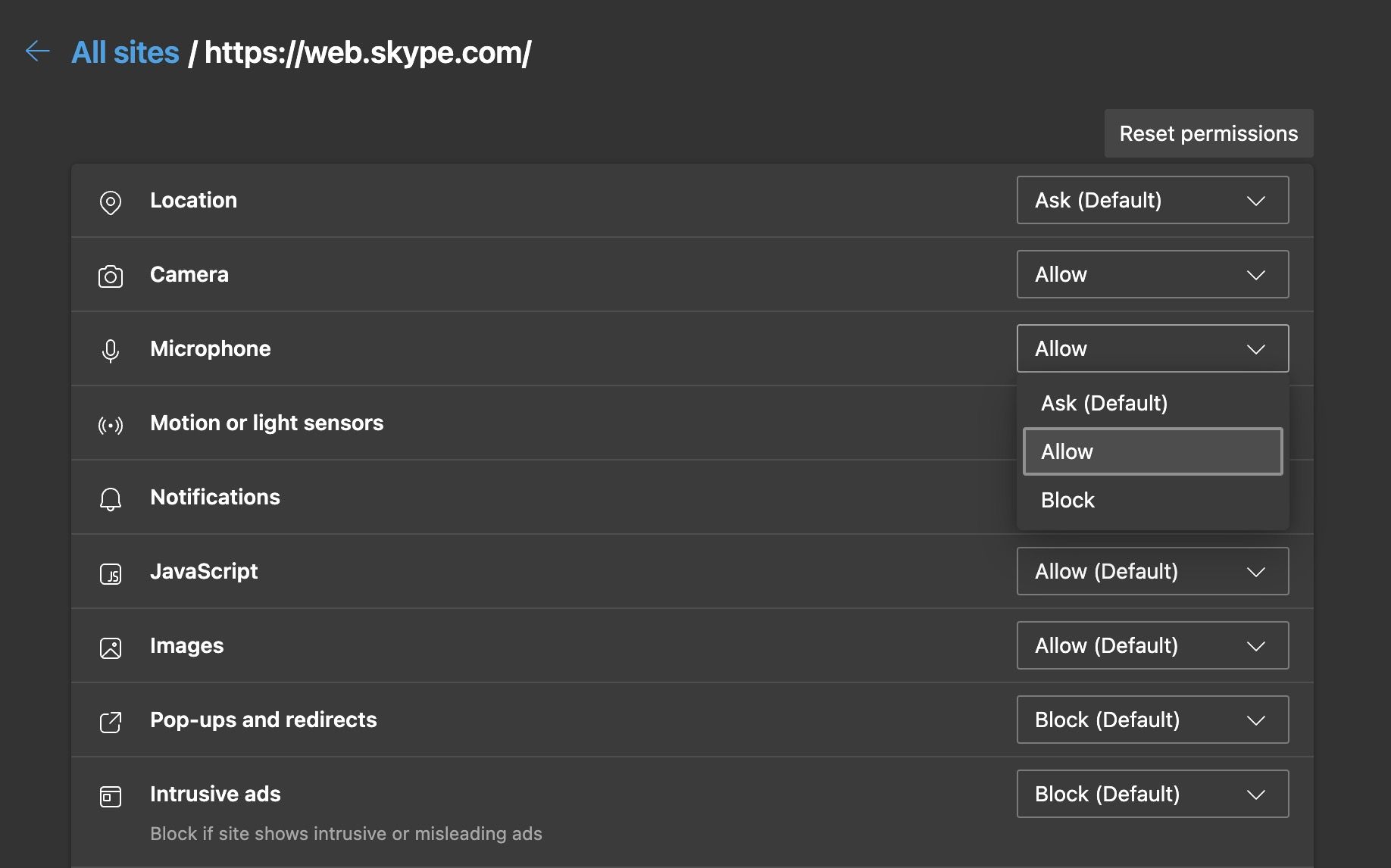Click the JavaScript JS icon
This screenshot has height=868, width=1391.
pyautogui.click(x=111, y=574)
